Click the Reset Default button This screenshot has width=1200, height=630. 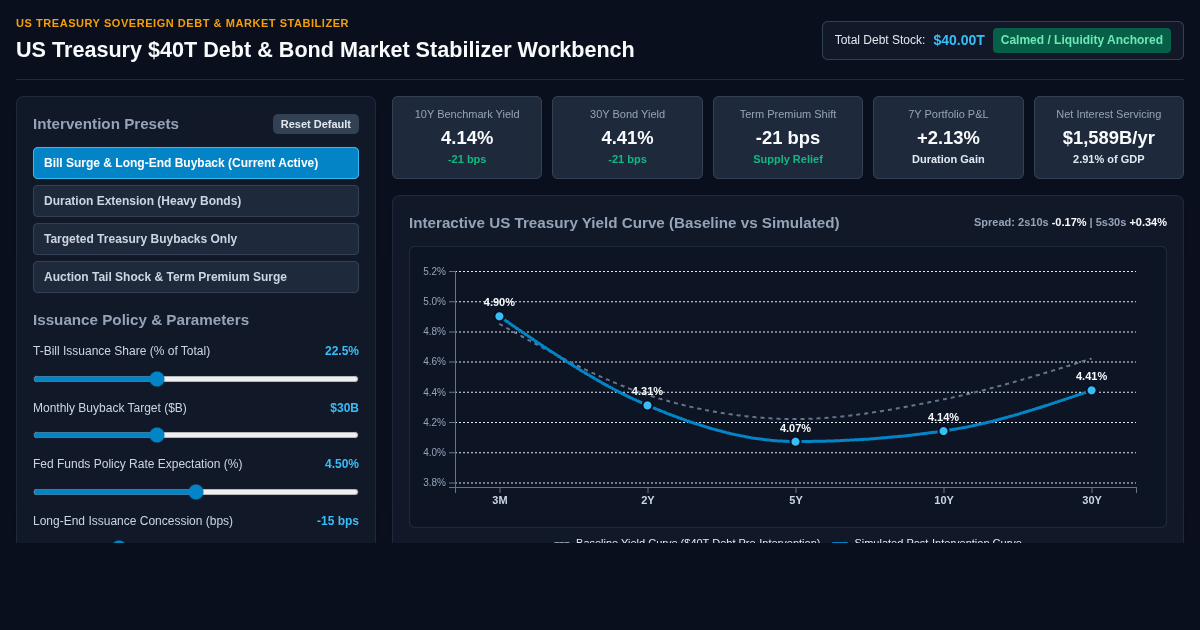pyautogui.click(x=316, y=124)
